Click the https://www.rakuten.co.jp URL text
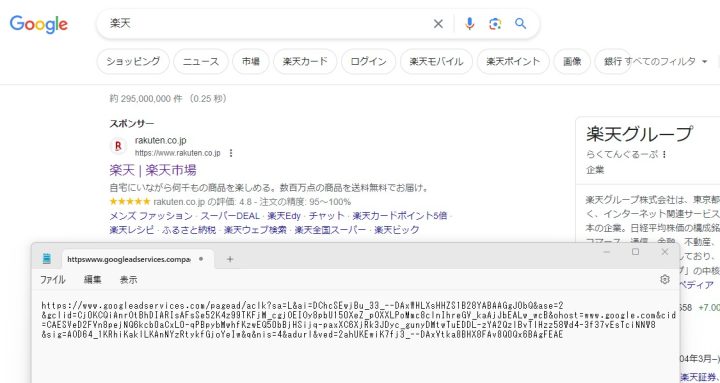The image size is (720, 383). [178, 153]
